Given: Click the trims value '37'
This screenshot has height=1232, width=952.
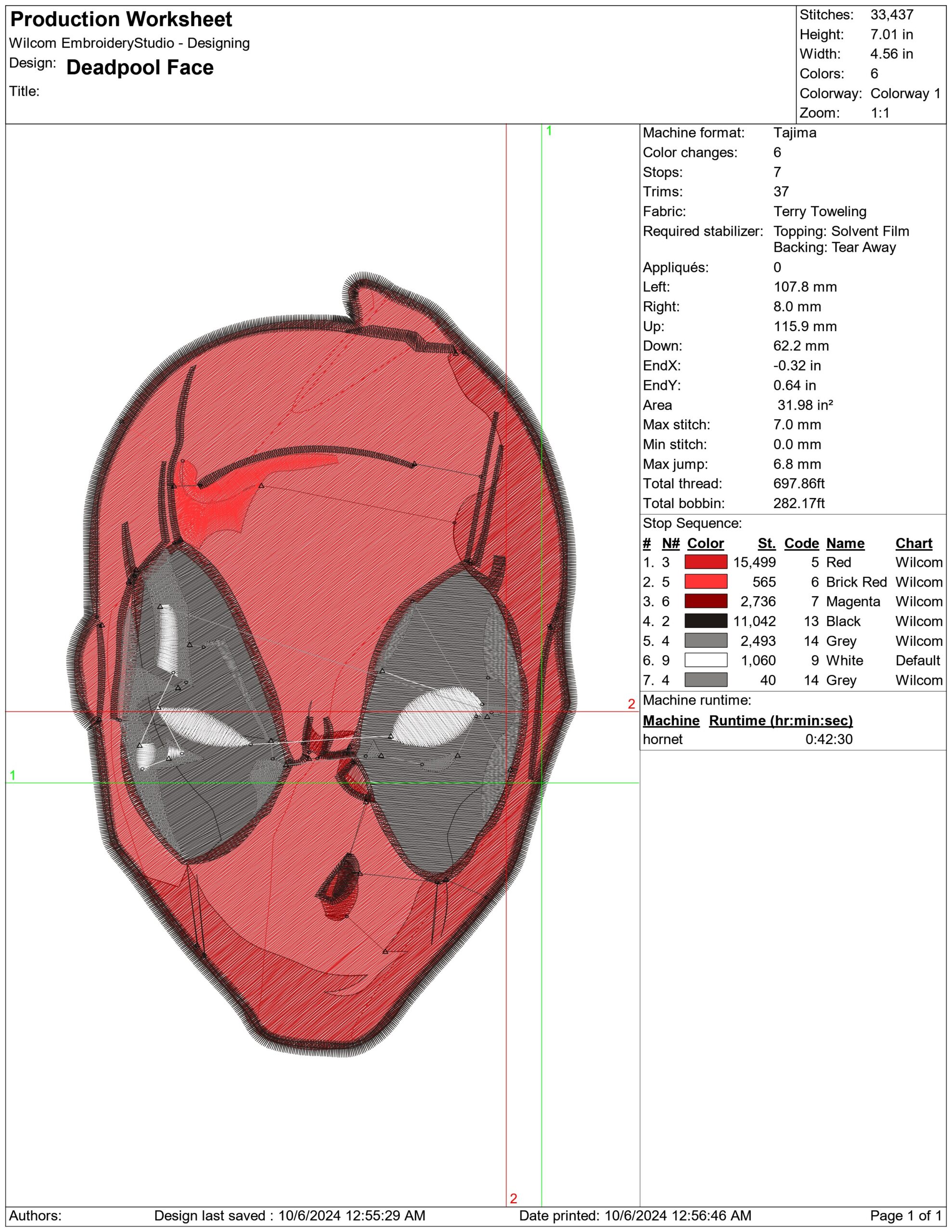Looking at the screenshot, I should 781,192.
